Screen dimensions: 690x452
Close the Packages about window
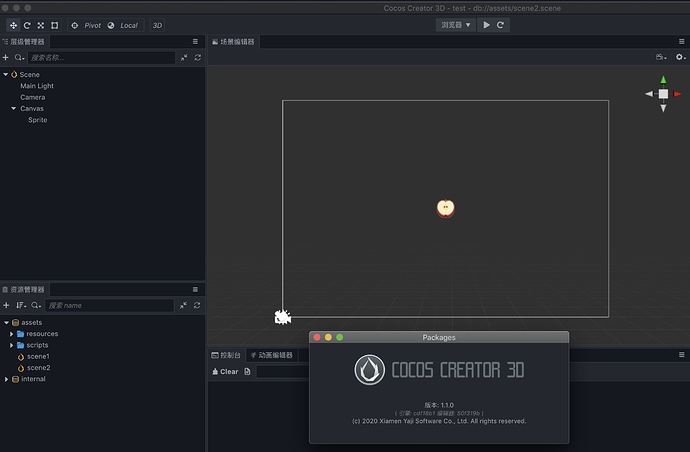pos(317,337)
